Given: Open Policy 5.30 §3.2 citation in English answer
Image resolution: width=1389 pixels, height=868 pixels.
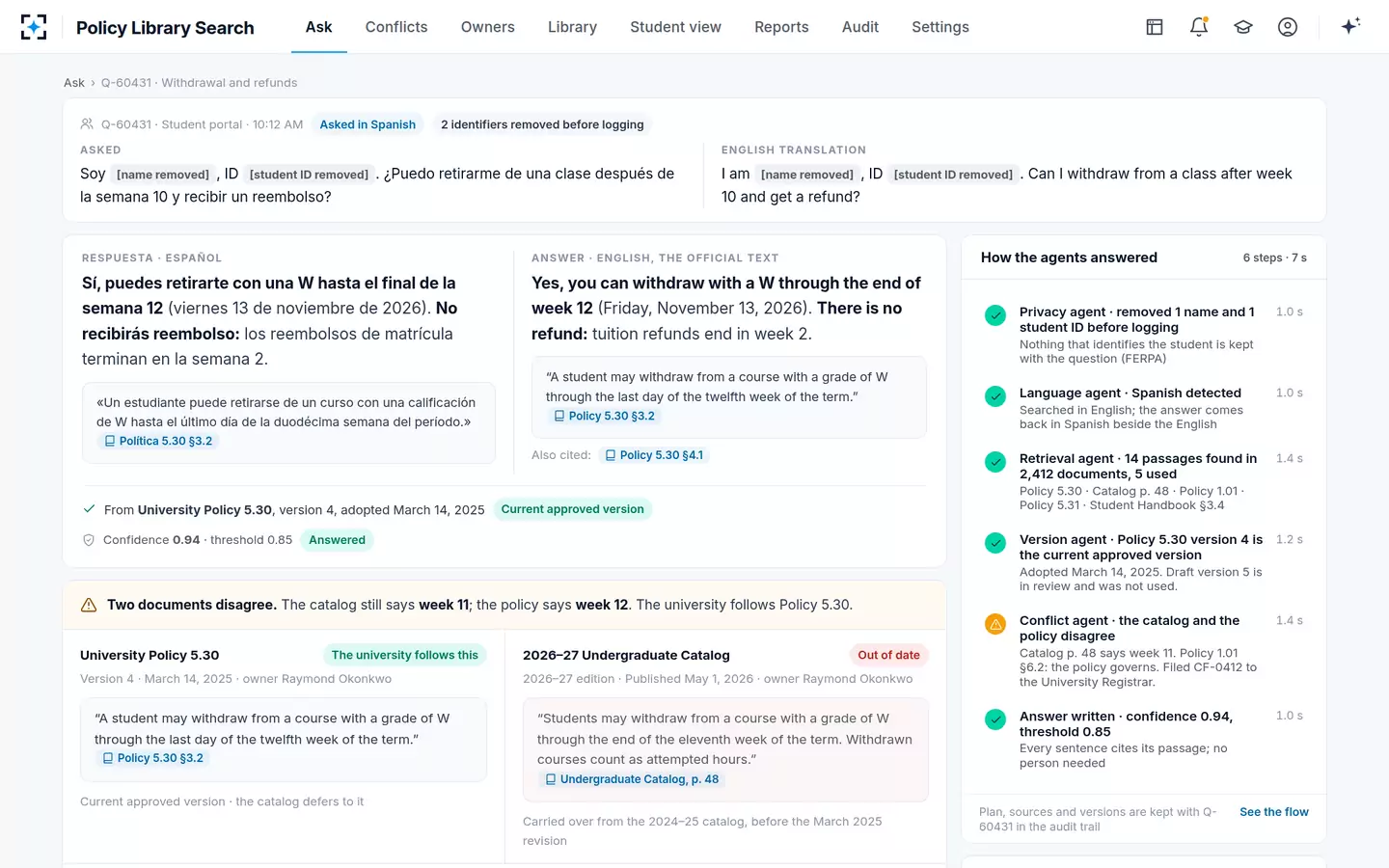Looking at the screenshot, I should (x=605, y=416).
